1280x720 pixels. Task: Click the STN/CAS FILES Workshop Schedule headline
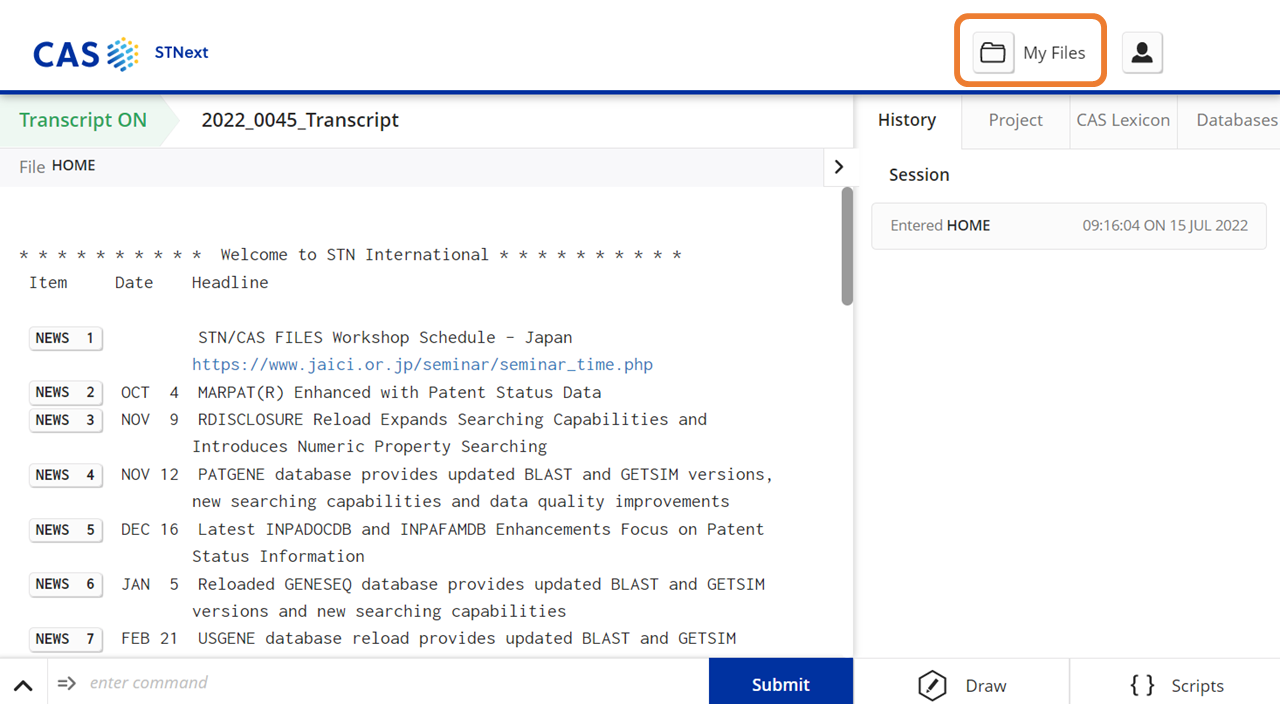click(x=385, y=338)
